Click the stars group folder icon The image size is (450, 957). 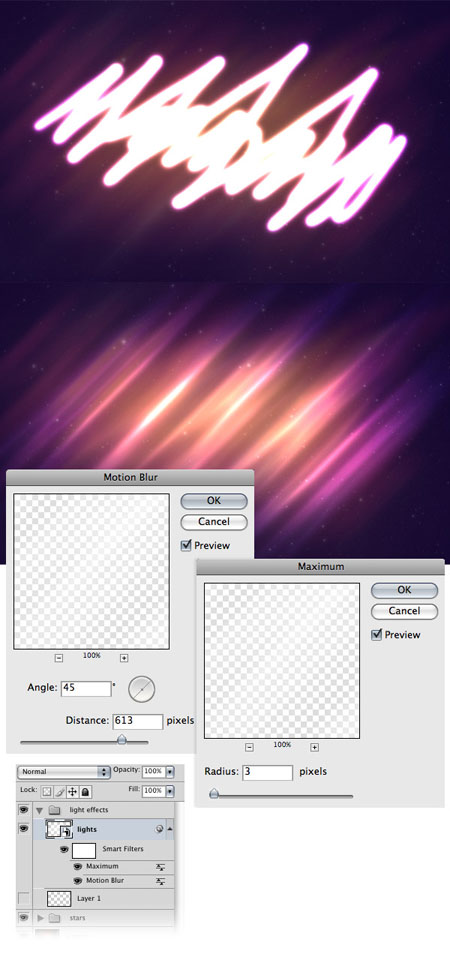[54, 917]
